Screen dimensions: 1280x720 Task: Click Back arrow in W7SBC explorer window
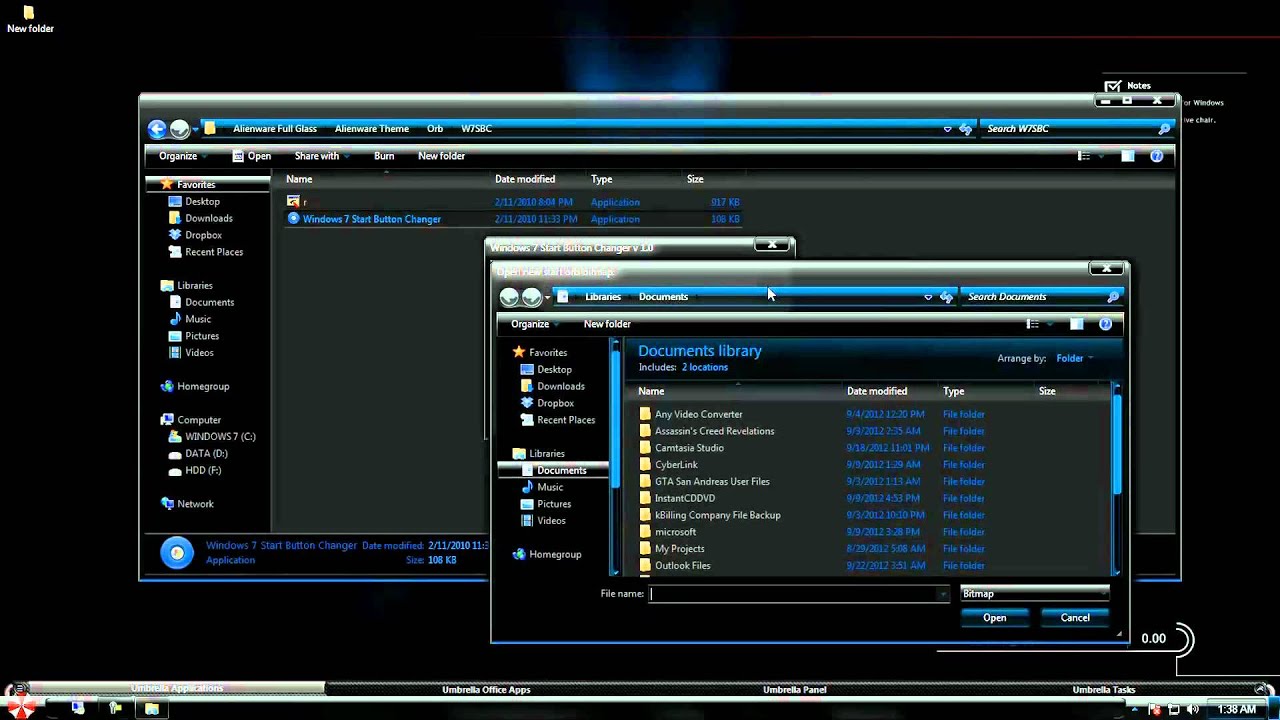click(156, 128)
